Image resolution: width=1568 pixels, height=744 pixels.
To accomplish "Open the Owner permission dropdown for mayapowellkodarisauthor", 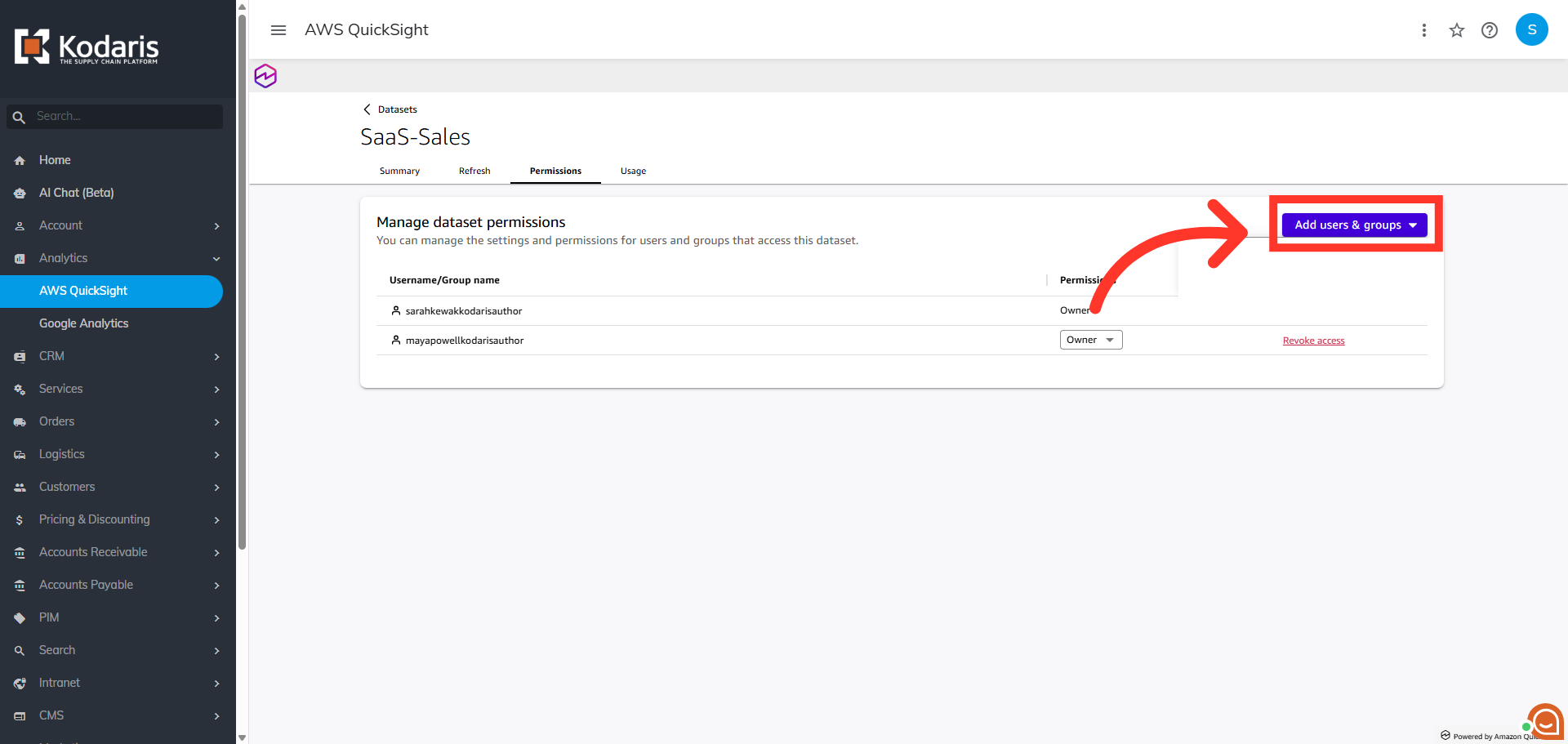I will click(x=1091, y=340).
